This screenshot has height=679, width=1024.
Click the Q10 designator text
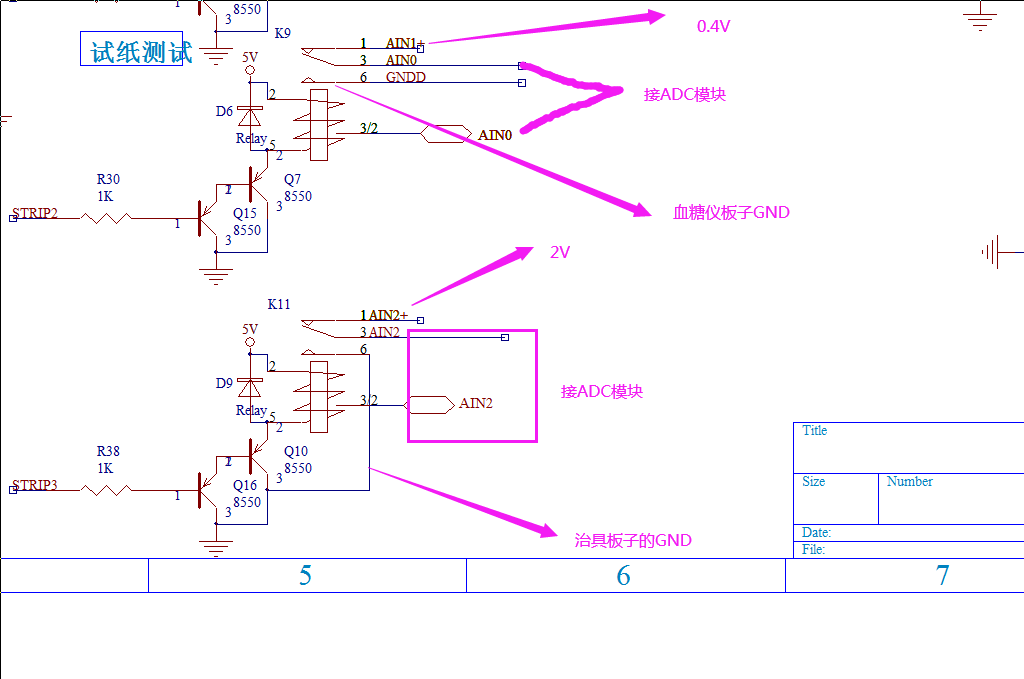[x=296, y=451]
